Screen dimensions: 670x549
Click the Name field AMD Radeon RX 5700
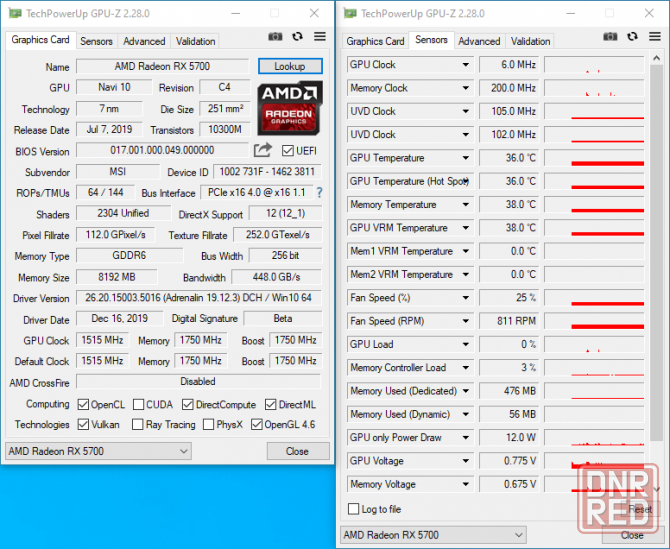click(162, 66)
